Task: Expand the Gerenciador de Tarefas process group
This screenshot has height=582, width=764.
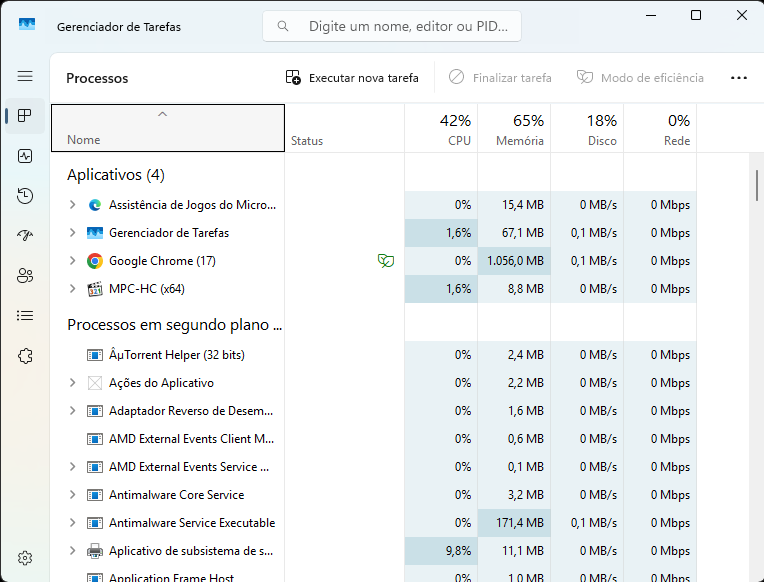Action: (73, 233)
